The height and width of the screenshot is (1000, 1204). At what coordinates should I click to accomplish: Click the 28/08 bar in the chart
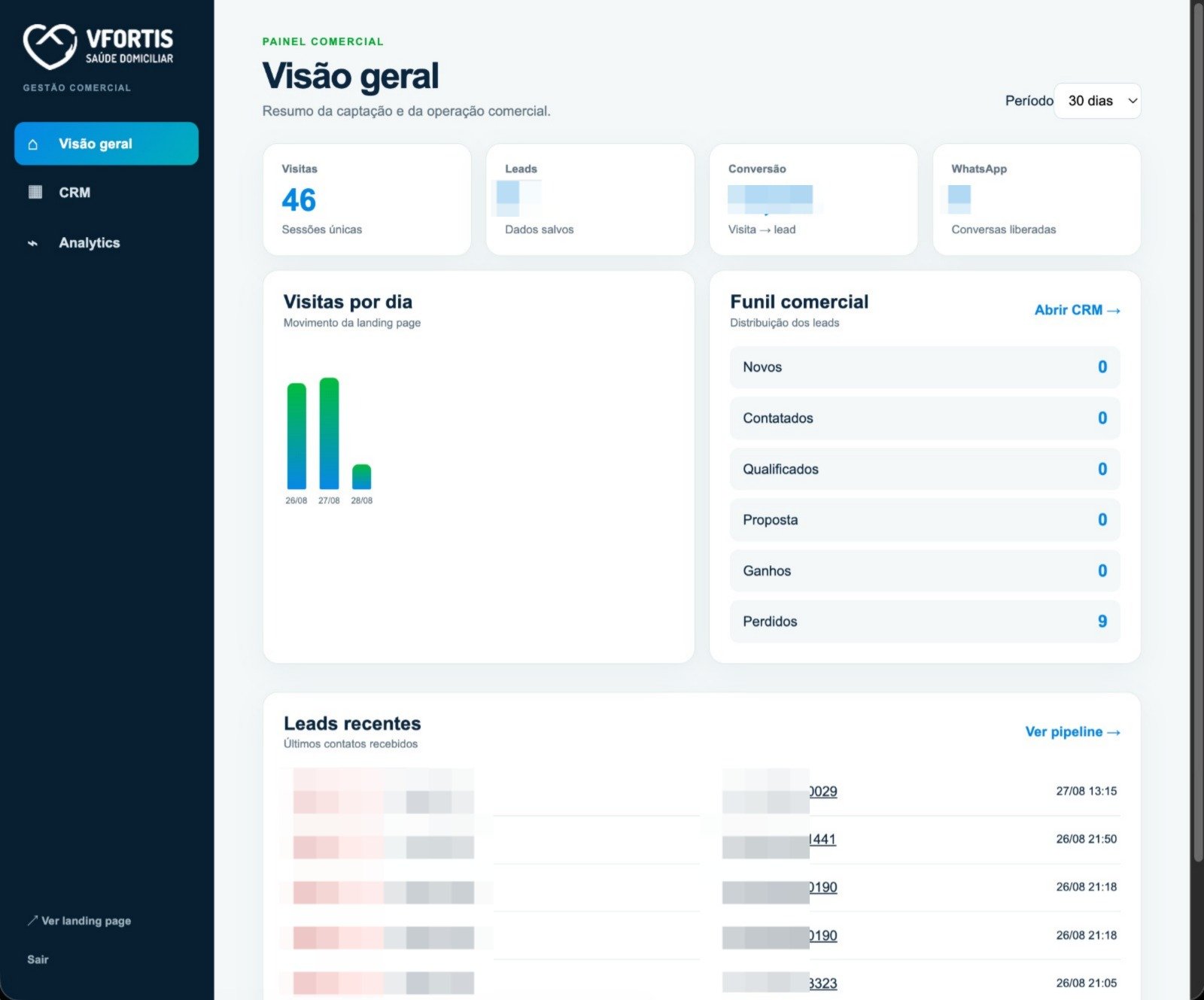click(361, 477)
